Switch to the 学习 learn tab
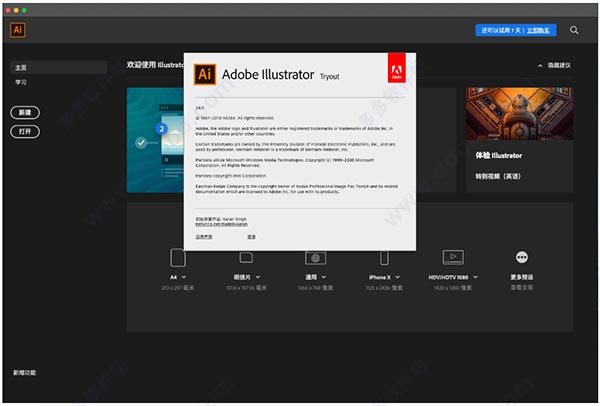Viewport: 600px width, 406px height. pyautogui.click(x=21, y=82)
